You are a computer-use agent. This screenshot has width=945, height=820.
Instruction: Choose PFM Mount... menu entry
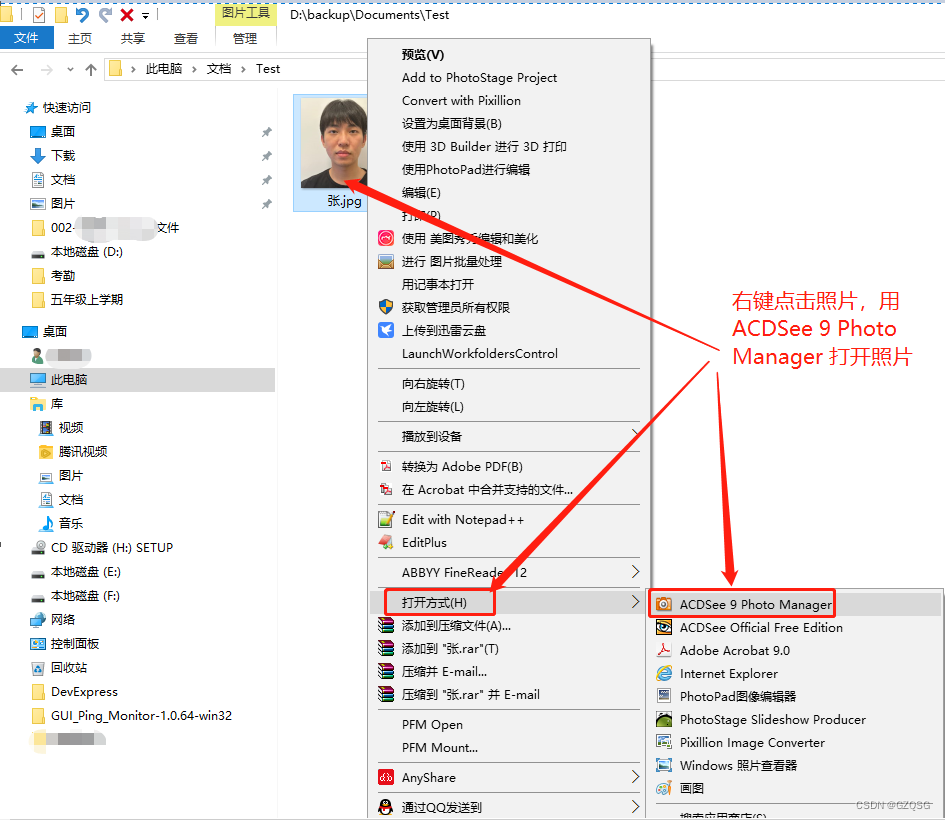pos(440,748)
